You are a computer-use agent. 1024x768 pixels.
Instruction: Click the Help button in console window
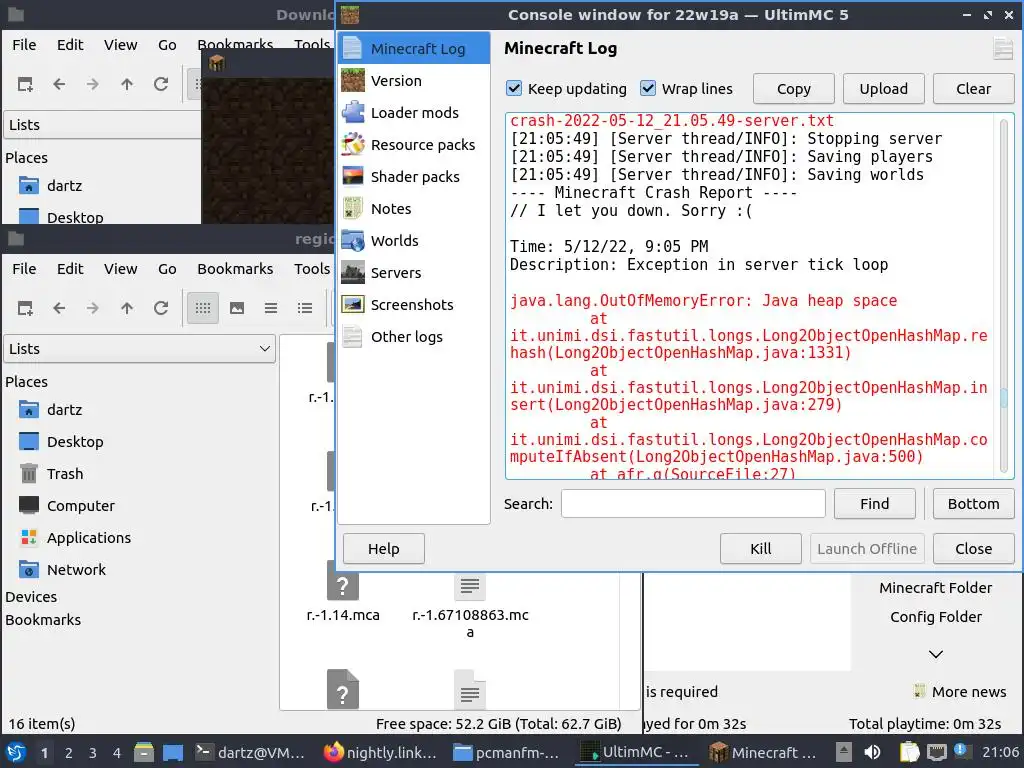click(383, 549)
